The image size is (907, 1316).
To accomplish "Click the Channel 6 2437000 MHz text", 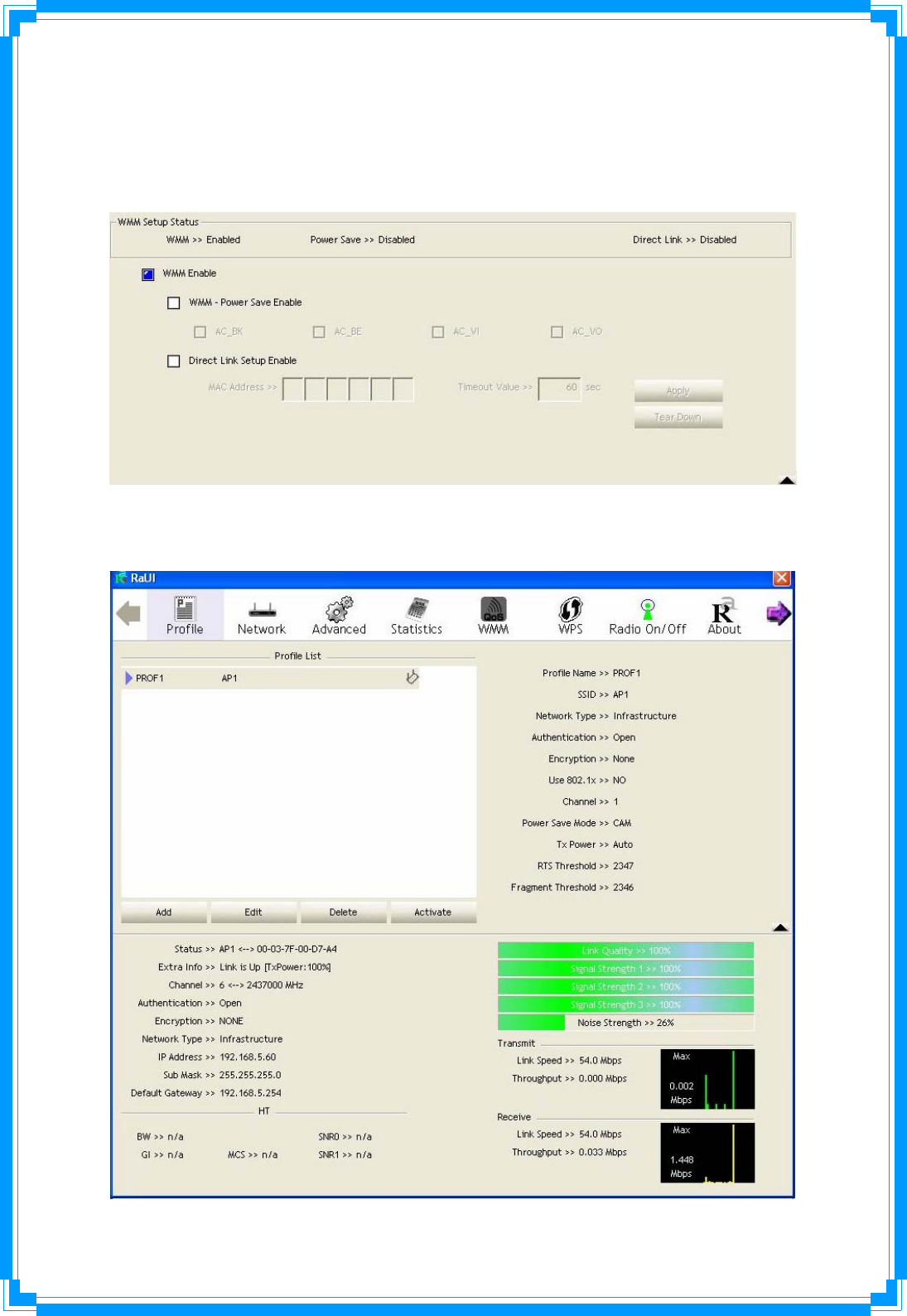I will 261,985.
